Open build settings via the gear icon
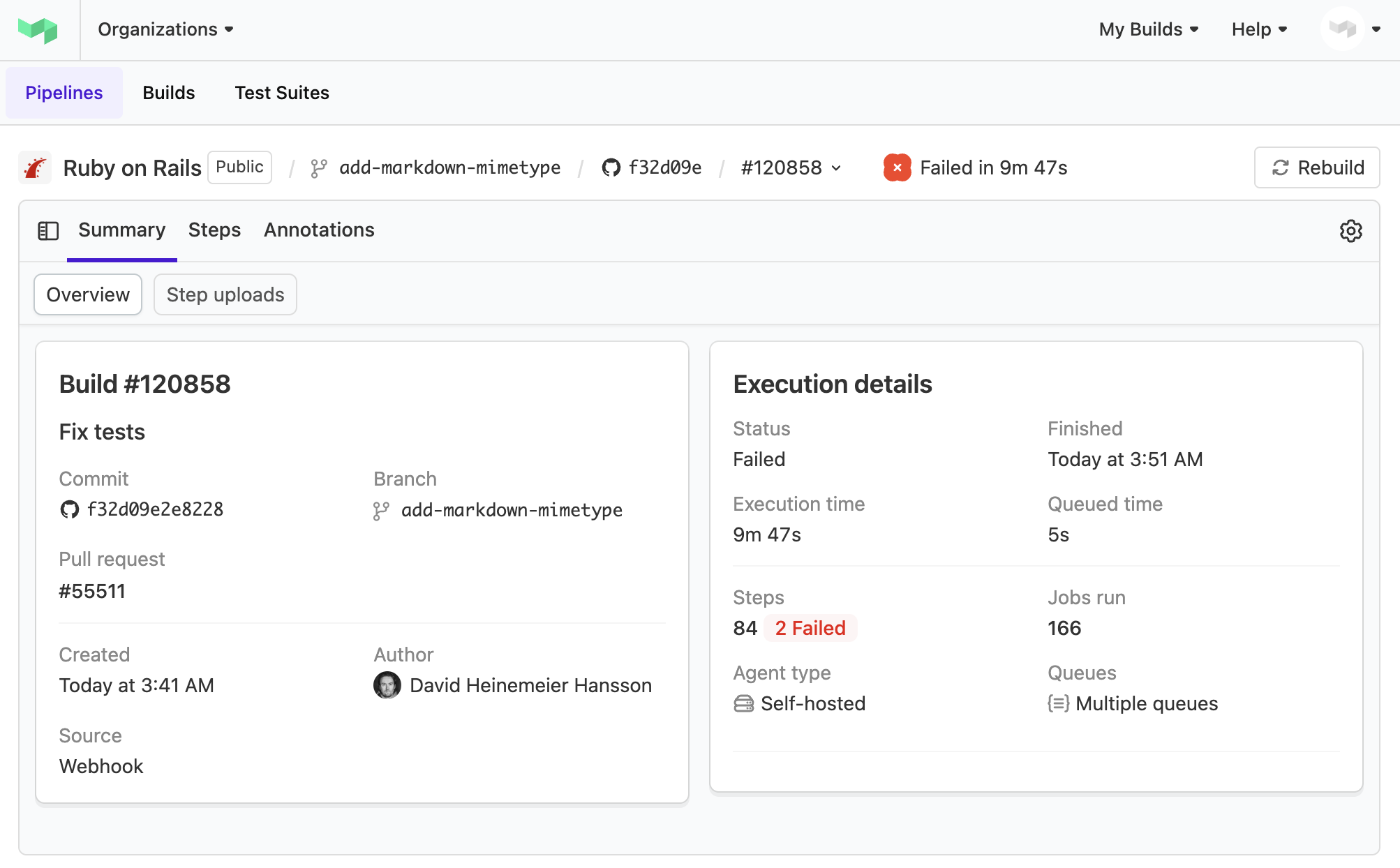The width and height of the screenshot is (1400, 868). coord(1350,230)
